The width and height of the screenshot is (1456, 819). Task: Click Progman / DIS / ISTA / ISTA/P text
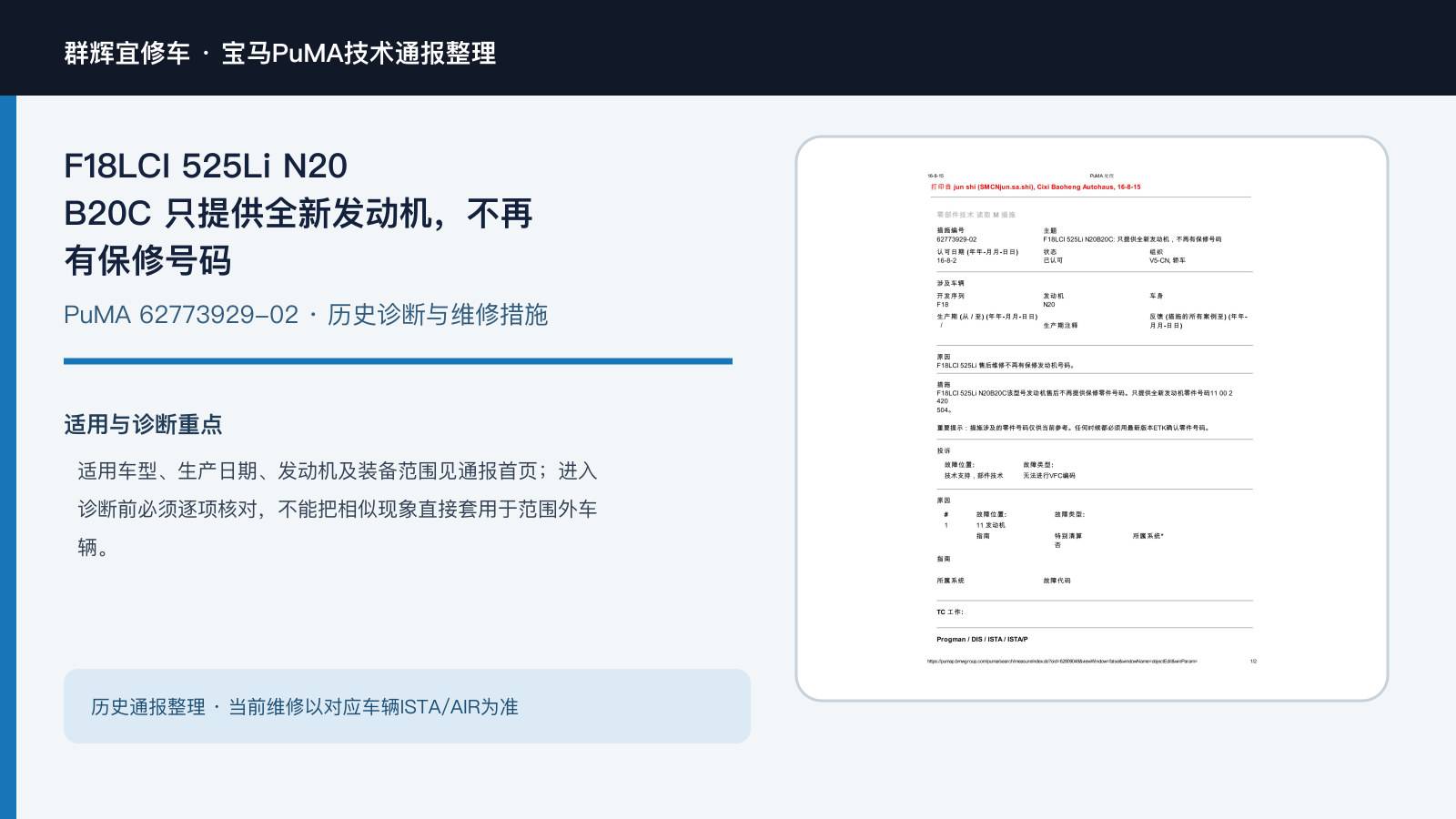(982, 639)
